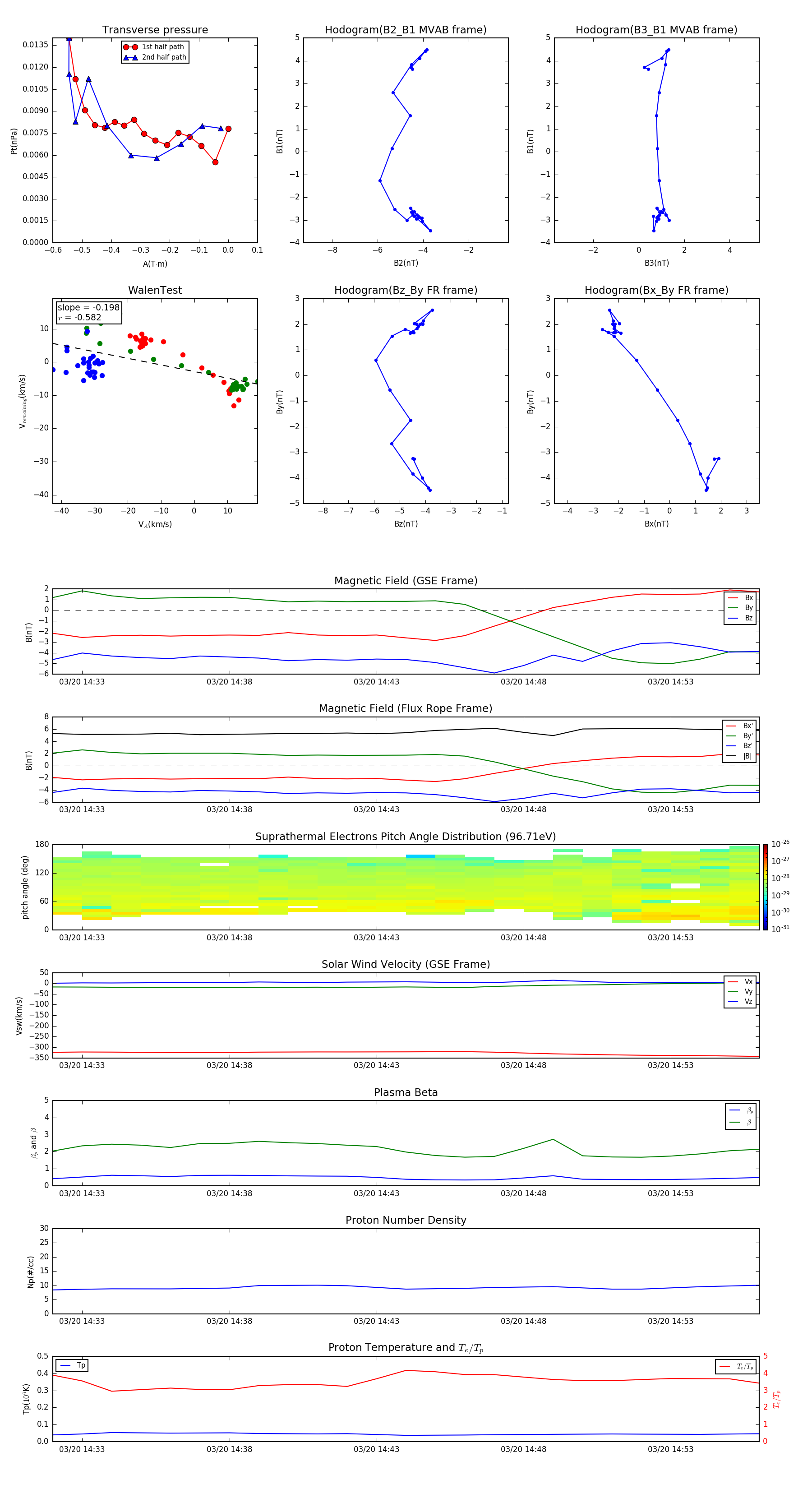This screenshot has height=1489, width=812.
Task: Click the '|B|' entry in Flux Rope legend
Action: (x=740, y=756)
